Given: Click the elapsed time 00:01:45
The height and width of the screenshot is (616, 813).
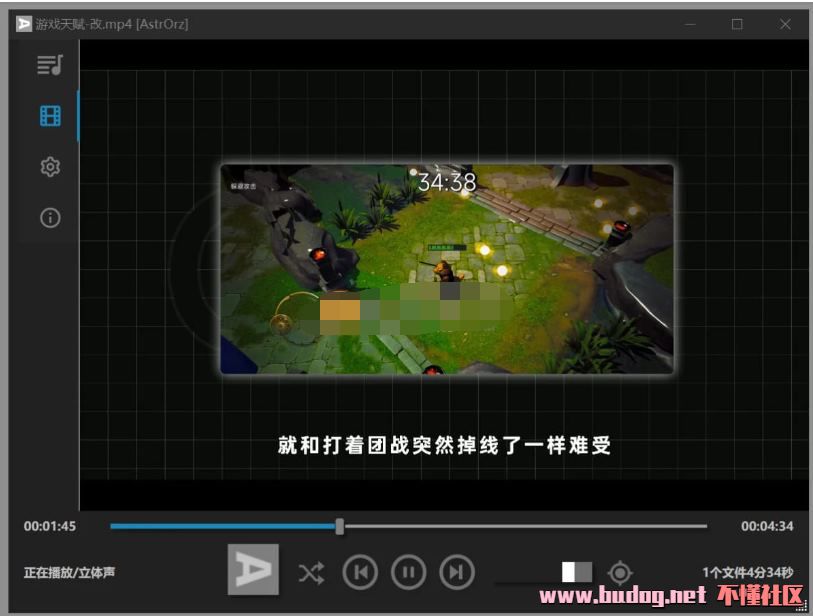Looking at the screenshot, I should pyautogui.click(x=50, y=526).
